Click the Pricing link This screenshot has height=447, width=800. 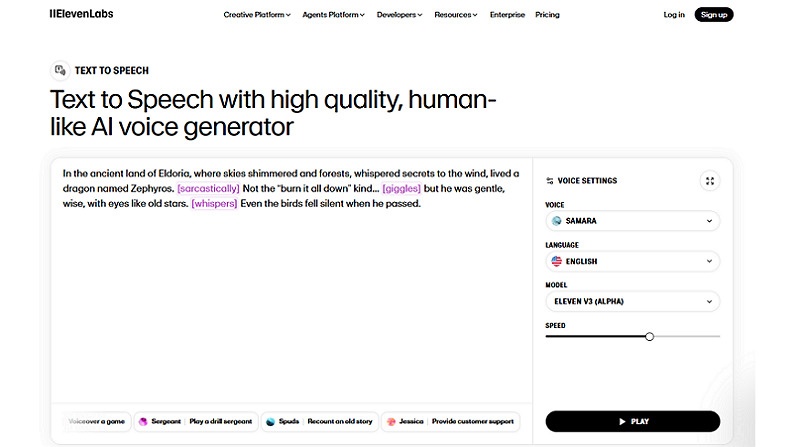[547, 15]
